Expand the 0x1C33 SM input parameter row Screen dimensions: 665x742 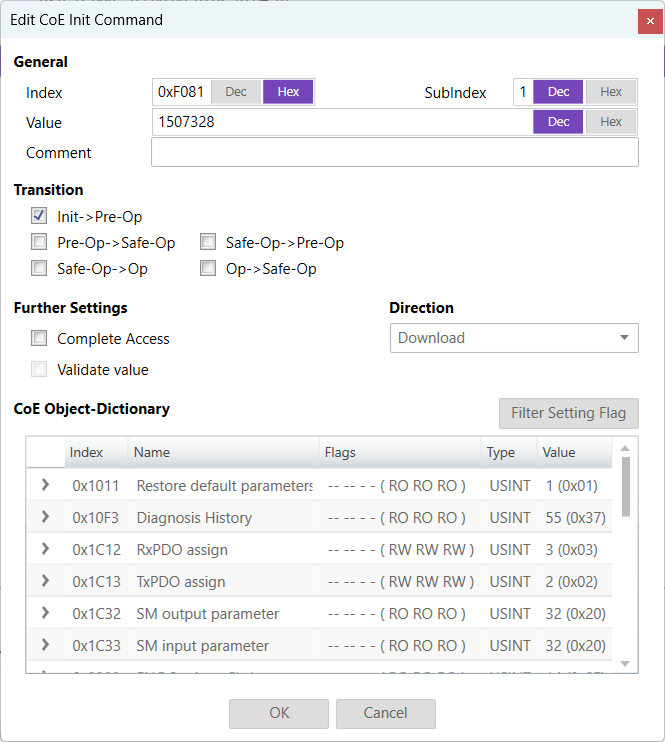(45, 645)
